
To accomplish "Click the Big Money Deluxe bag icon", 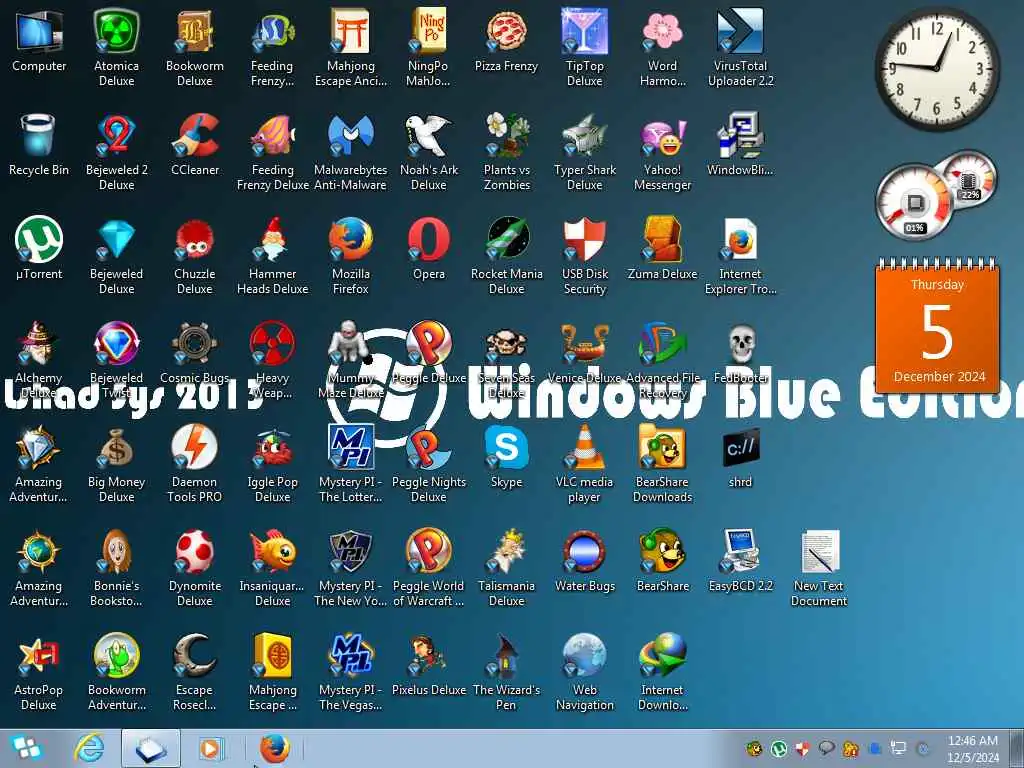I will 116,447.
